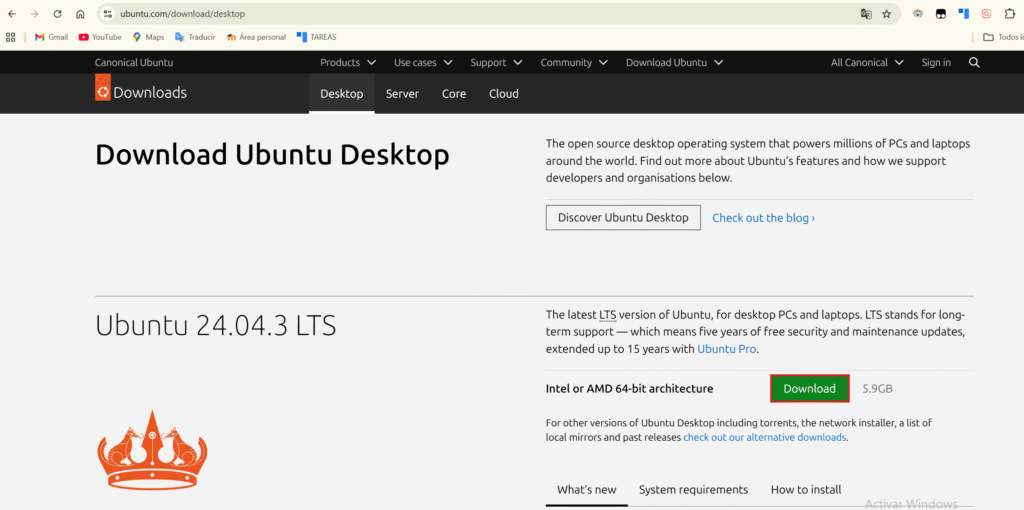This screenshot has height=510, width=1024.
Task: Click the site information icon left of URL
Action: (x=108, y=14)
